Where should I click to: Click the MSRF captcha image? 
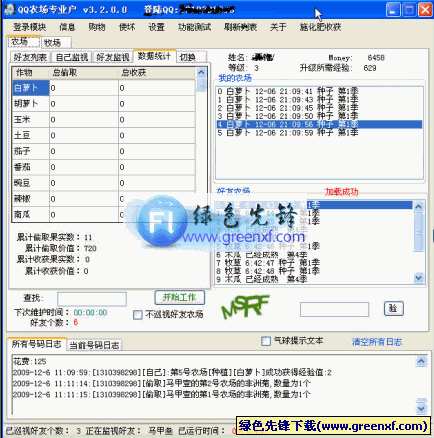246,306
